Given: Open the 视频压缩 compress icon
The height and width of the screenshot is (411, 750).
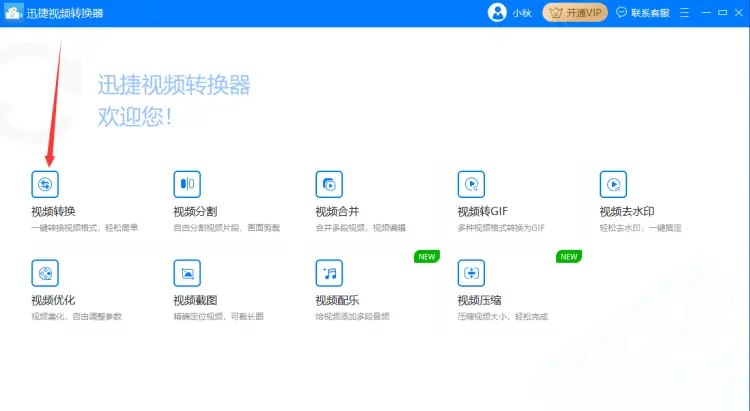Looking at the screenshot, I should (x=471, y=273).
